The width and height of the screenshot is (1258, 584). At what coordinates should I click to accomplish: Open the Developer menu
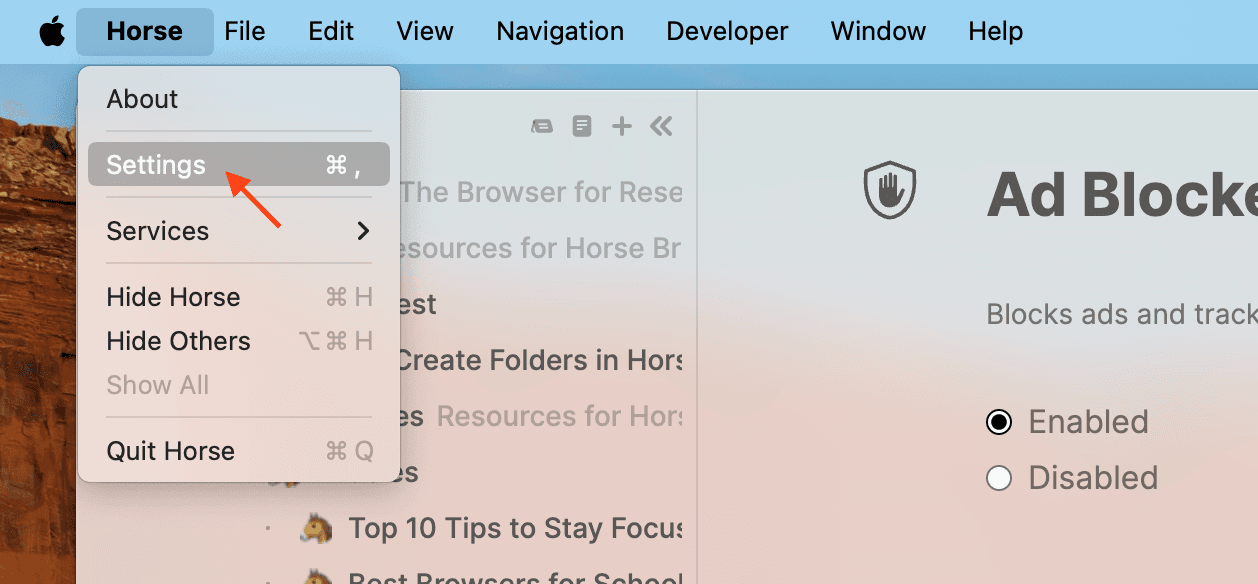click(727, 31)
